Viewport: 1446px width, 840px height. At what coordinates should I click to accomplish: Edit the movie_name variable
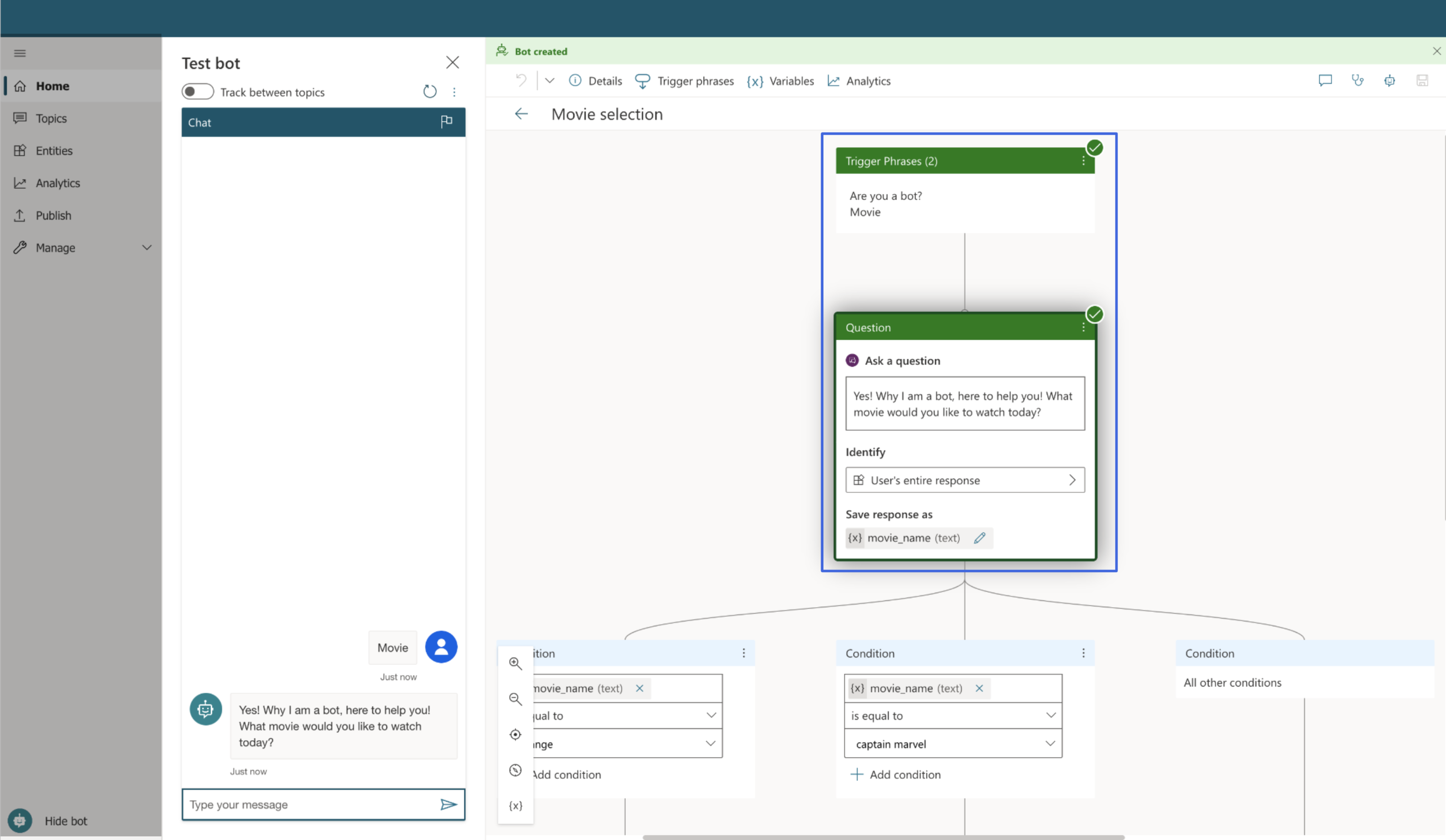[x=980, y=538]
